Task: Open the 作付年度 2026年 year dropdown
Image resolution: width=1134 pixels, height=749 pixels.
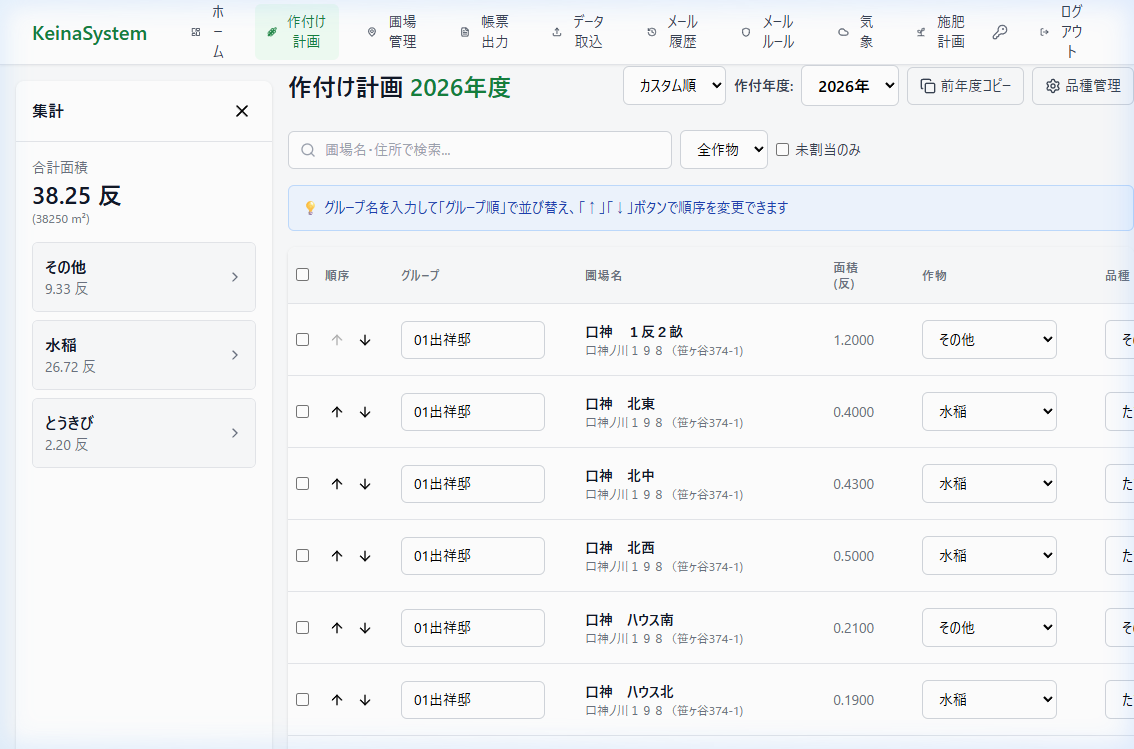Action: click(x=849, y=86)
